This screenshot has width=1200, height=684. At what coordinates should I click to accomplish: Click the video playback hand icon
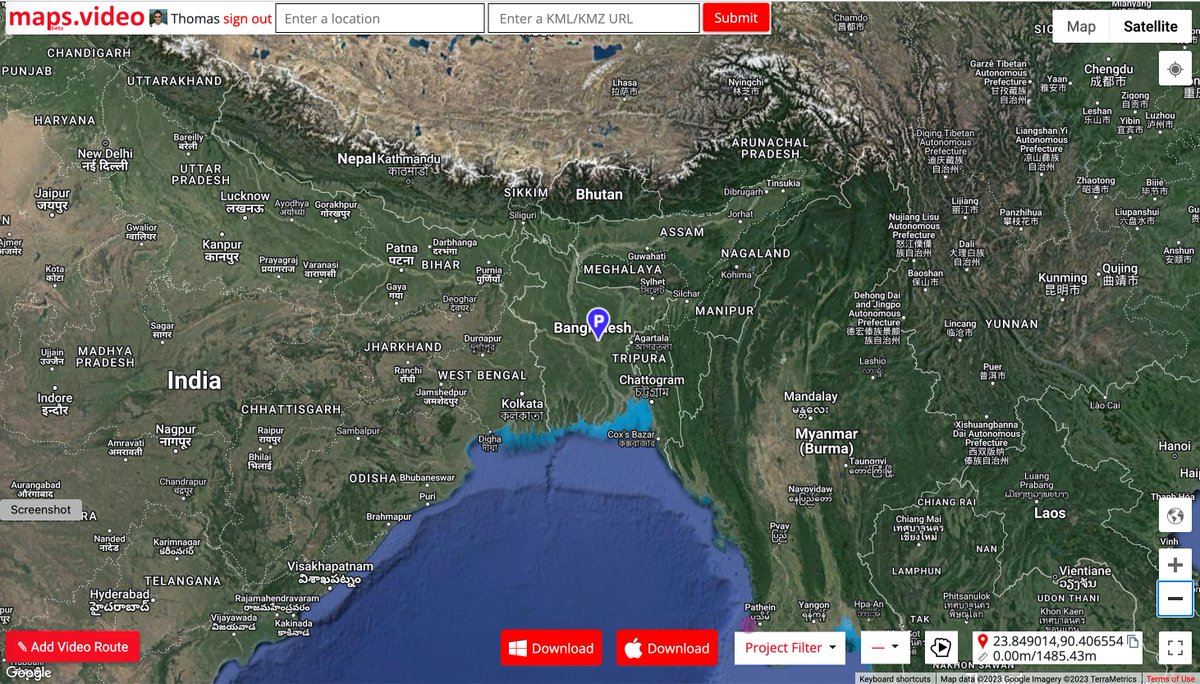coord(941,647)
